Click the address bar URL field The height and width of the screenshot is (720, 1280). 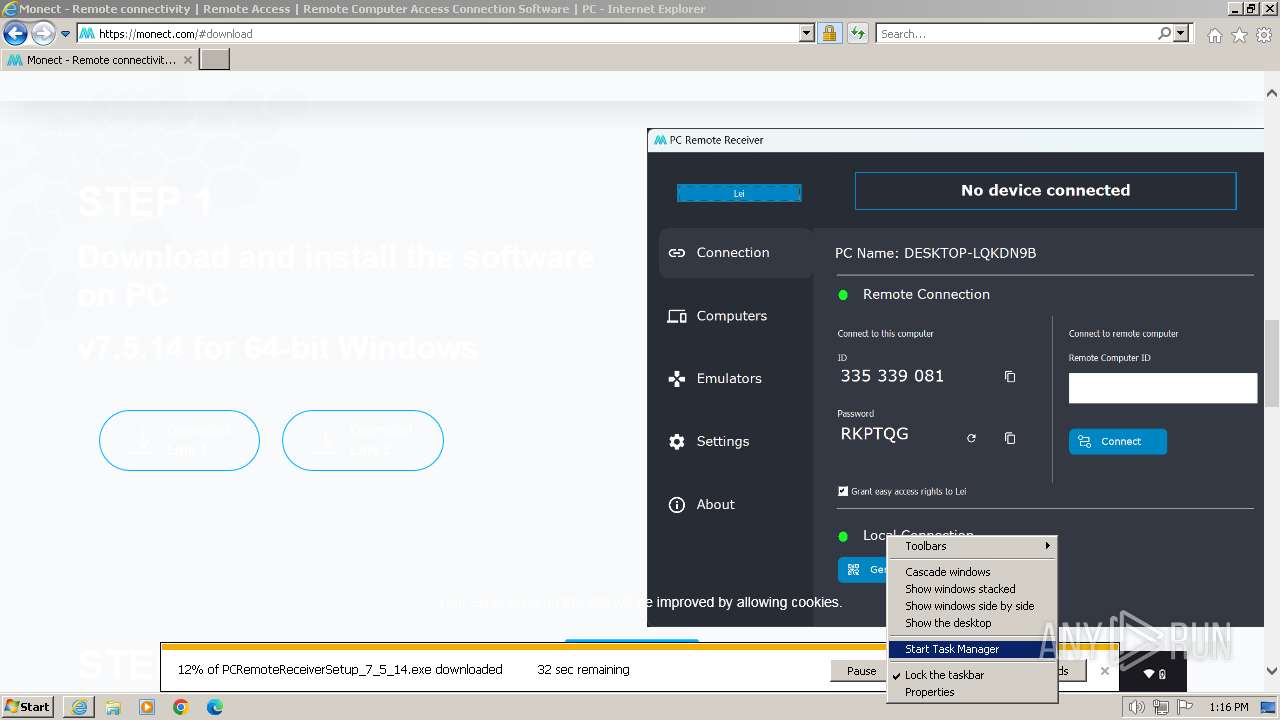(x=440, y=34)
